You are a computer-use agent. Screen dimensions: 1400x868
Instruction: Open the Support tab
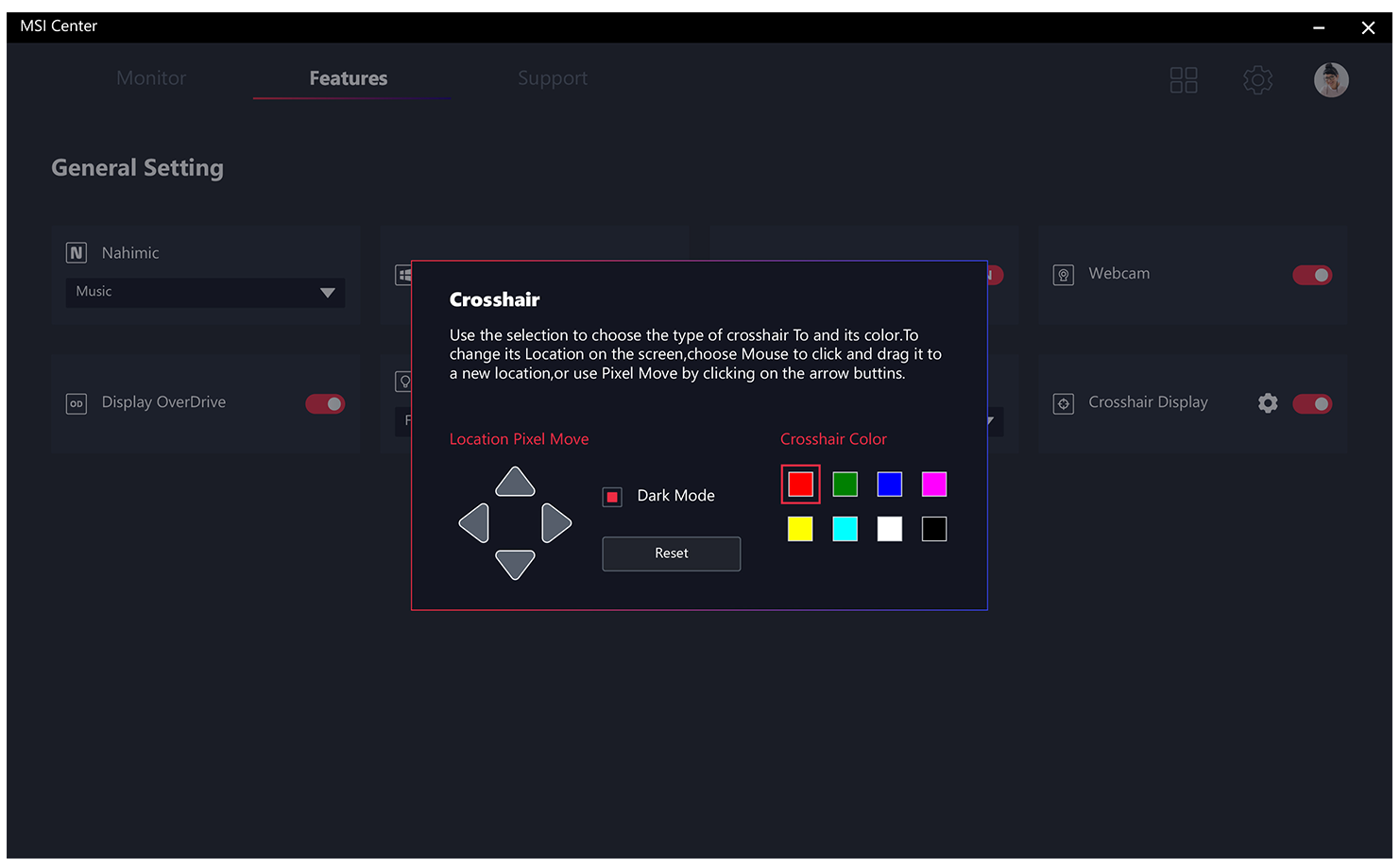(552, 78)
